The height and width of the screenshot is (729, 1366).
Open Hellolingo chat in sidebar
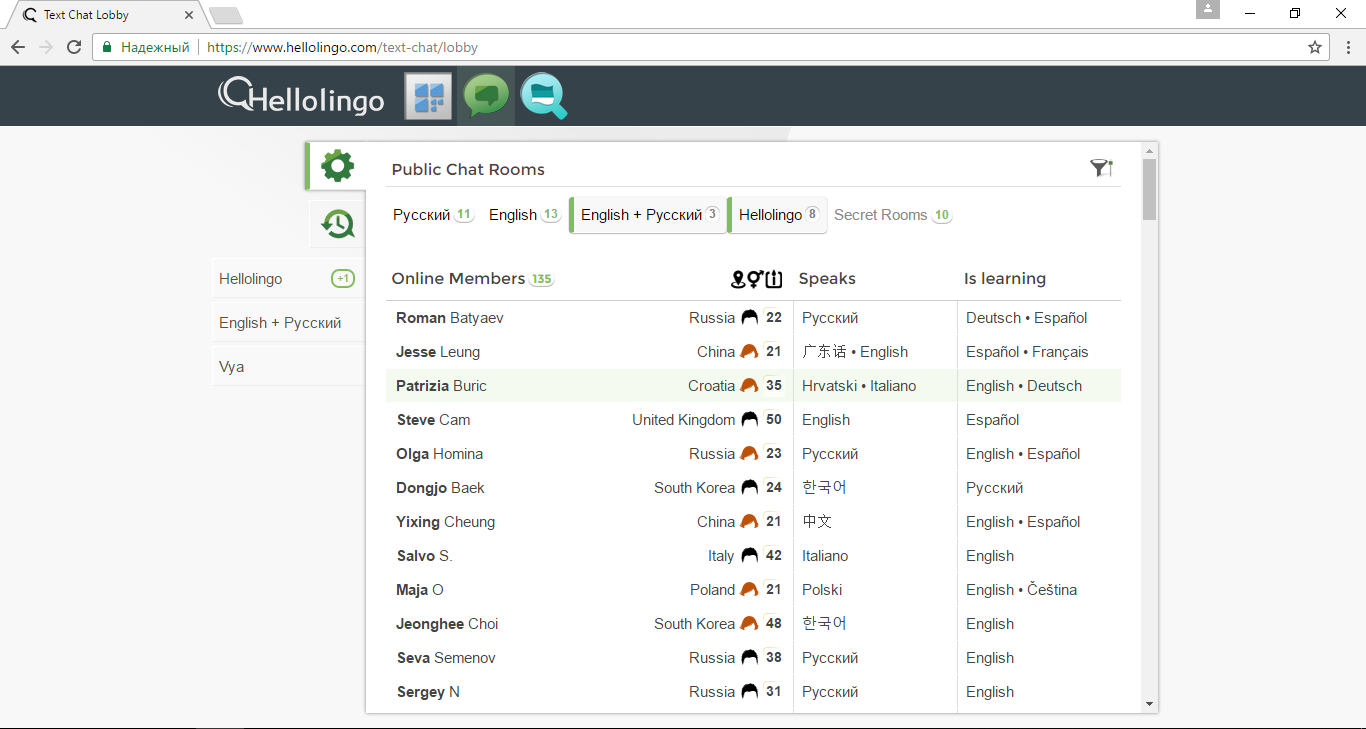[x=288, y=279]
